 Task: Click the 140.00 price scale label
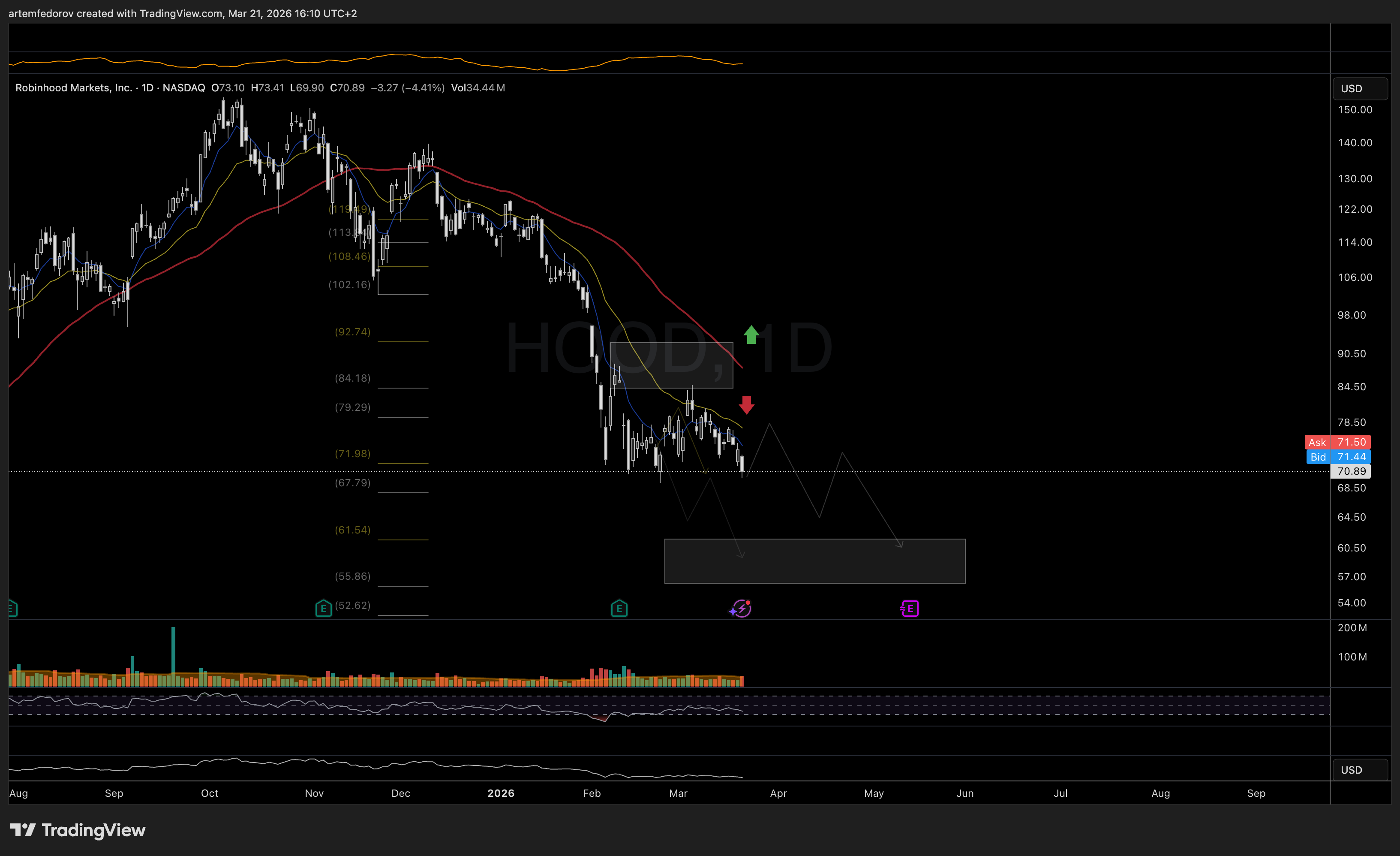[x=1355, y=143]
